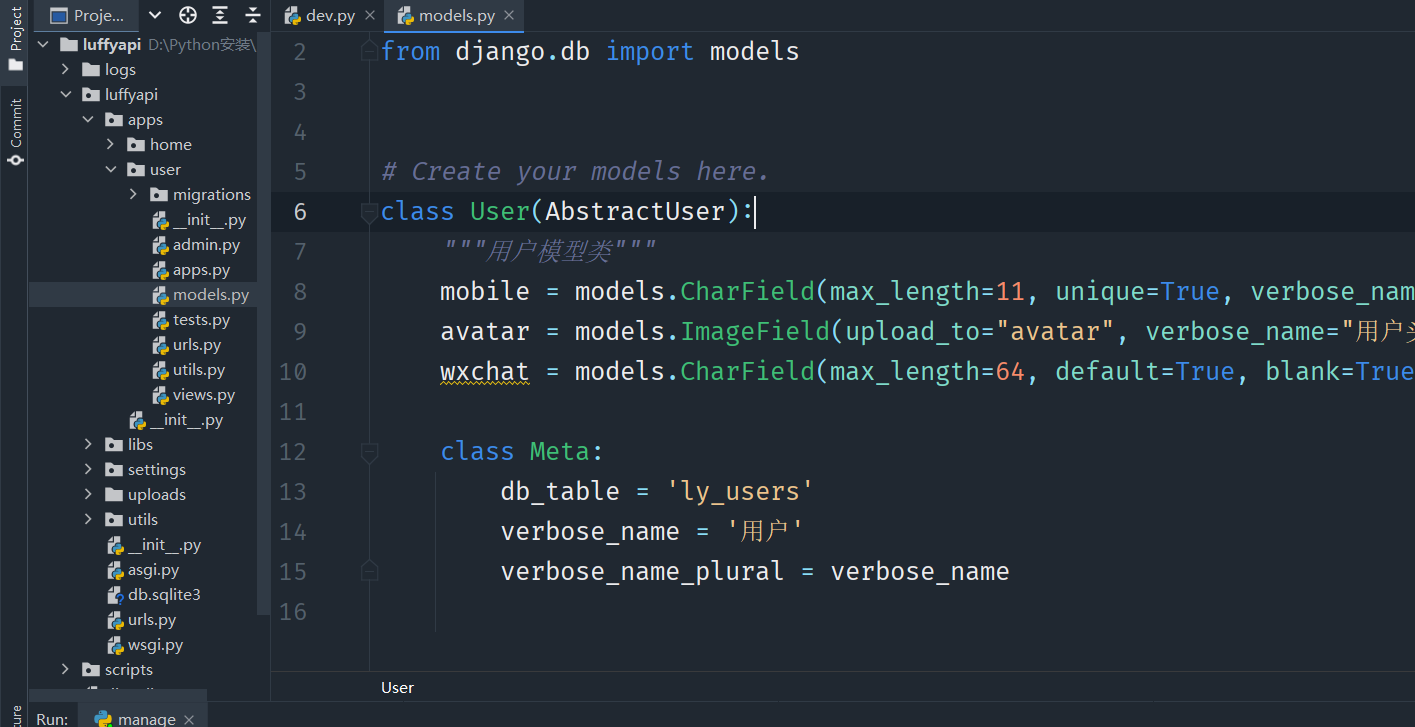This screenshot has width=1415, height=727.
Task: Click the AbstractUser base class name
Action: [635, 211]
